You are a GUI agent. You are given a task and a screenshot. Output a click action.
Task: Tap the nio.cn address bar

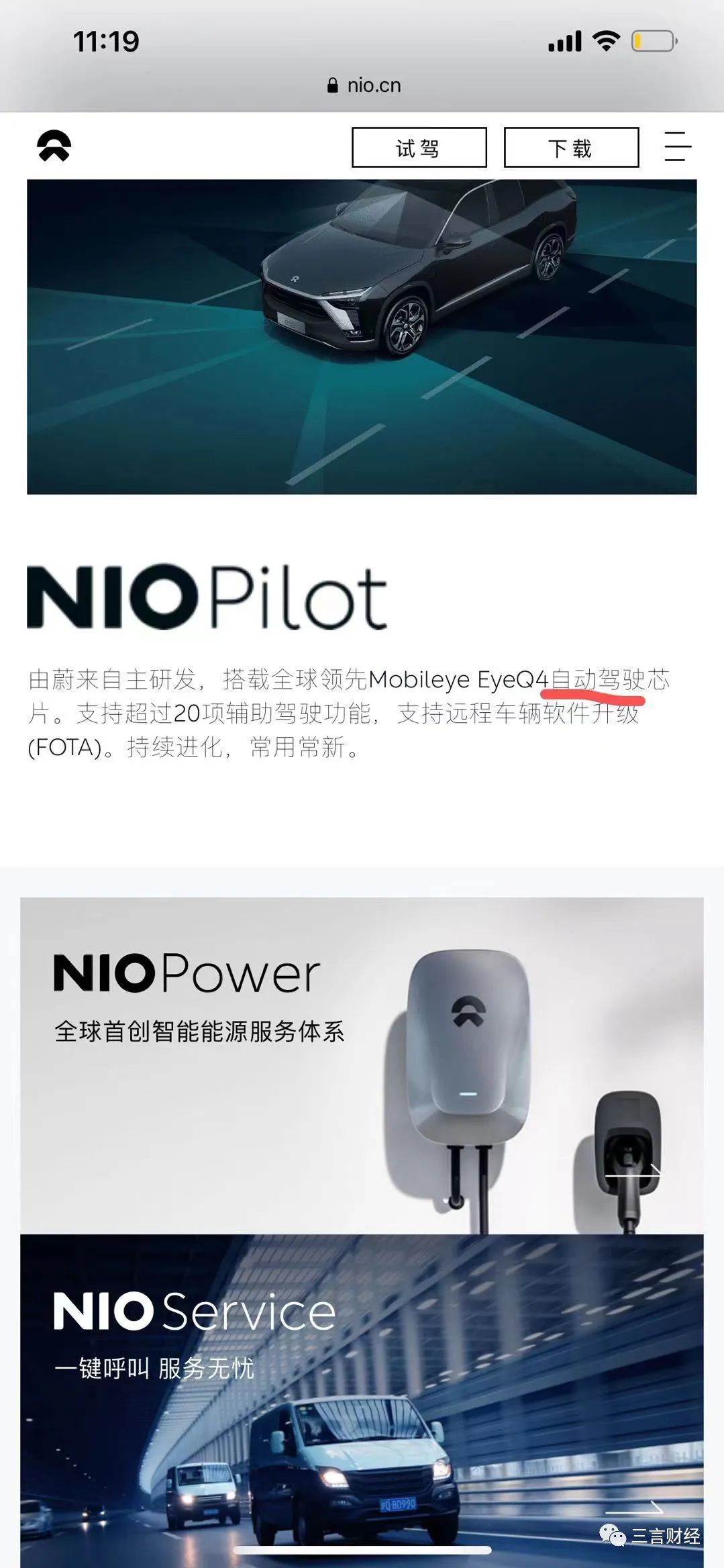pos(362,85)
